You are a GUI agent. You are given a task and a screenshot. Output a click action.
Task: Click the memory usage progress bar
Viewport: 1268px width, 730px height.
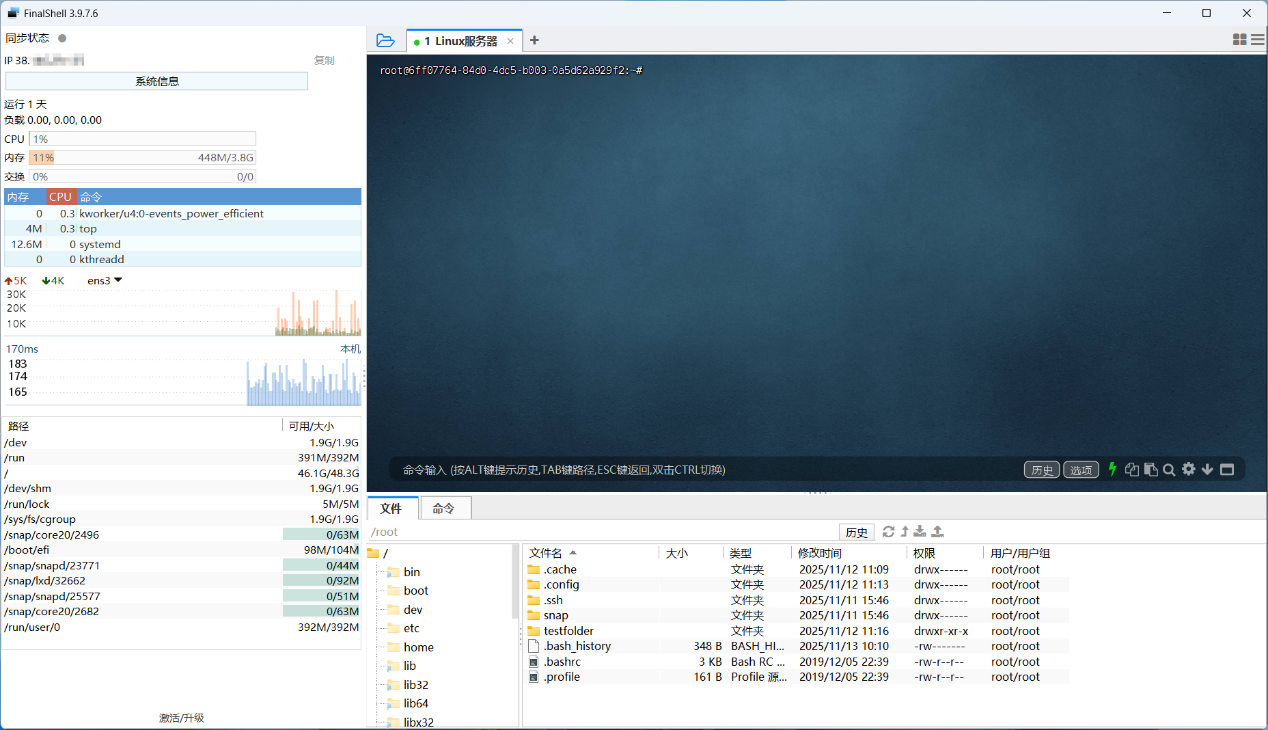(142, 157)
